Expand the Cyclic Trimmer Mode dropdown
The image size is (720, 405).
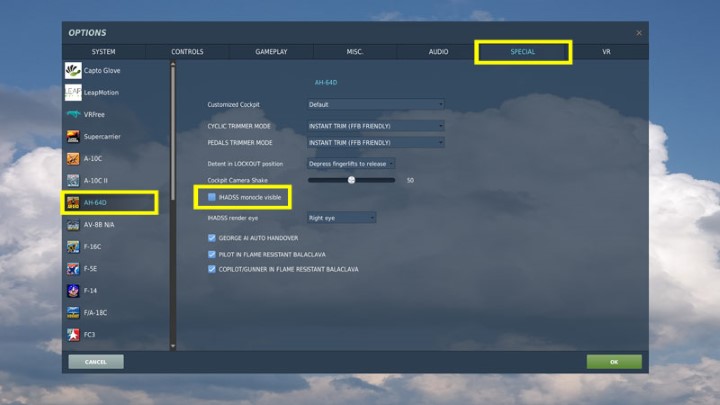tap(375, 126)
